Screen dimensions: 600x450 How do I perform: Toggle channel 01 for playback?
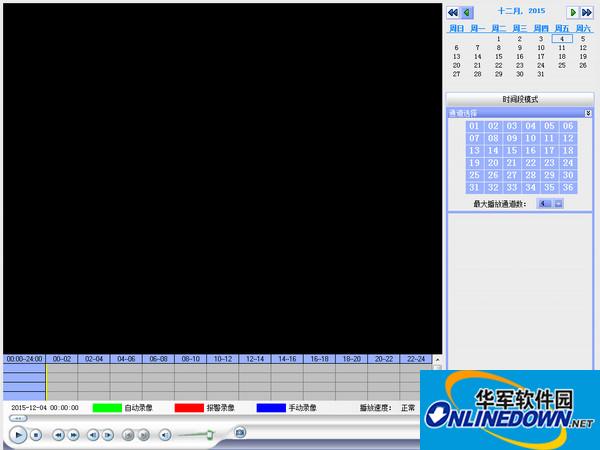coord(474,126)
